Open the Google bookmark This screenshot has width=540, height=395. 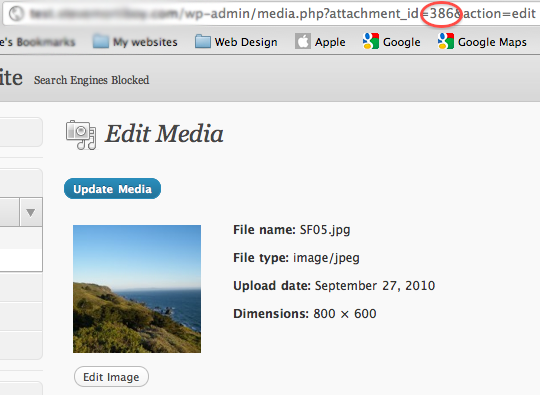tap(392, 42)
